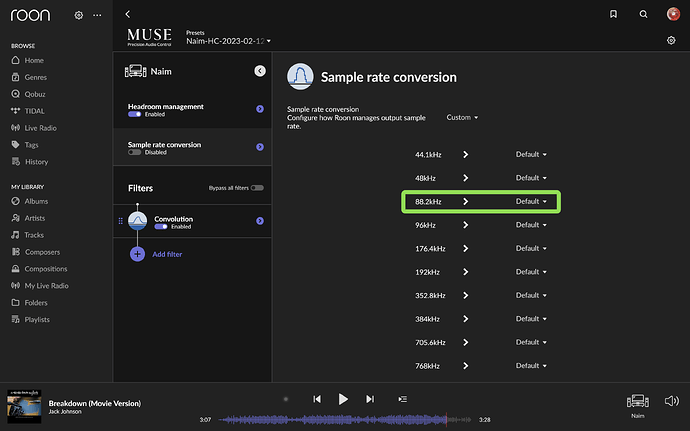Image resolution: width=690 pixels, height=431 pixels.
Task: Click Breakdown (Movie Version) track title
Action: point(95,403)
